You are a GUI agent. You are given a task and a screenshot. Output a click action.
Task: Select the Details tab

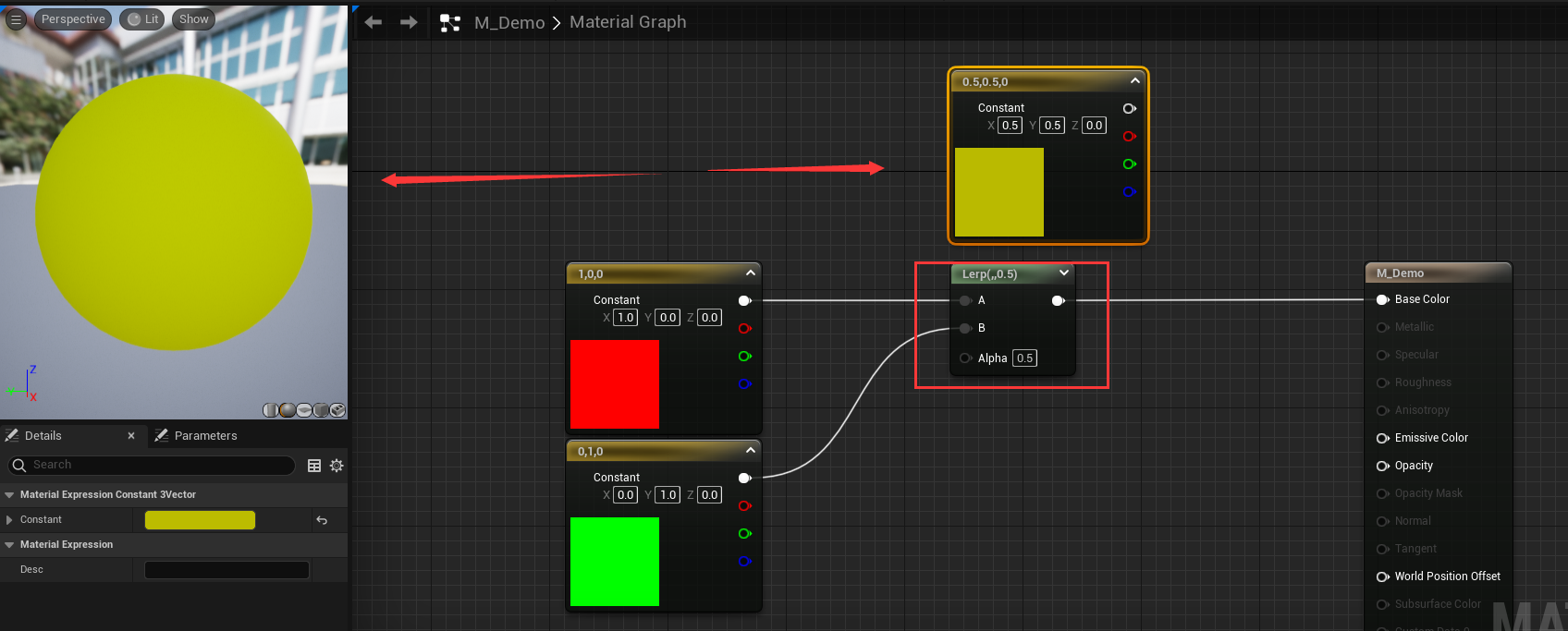[x=43, y=436]
